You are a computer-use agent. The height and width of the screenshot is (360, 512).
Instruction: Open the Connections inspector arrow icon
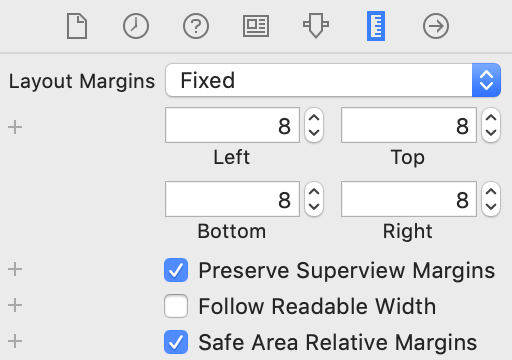[x=436, y=26]
